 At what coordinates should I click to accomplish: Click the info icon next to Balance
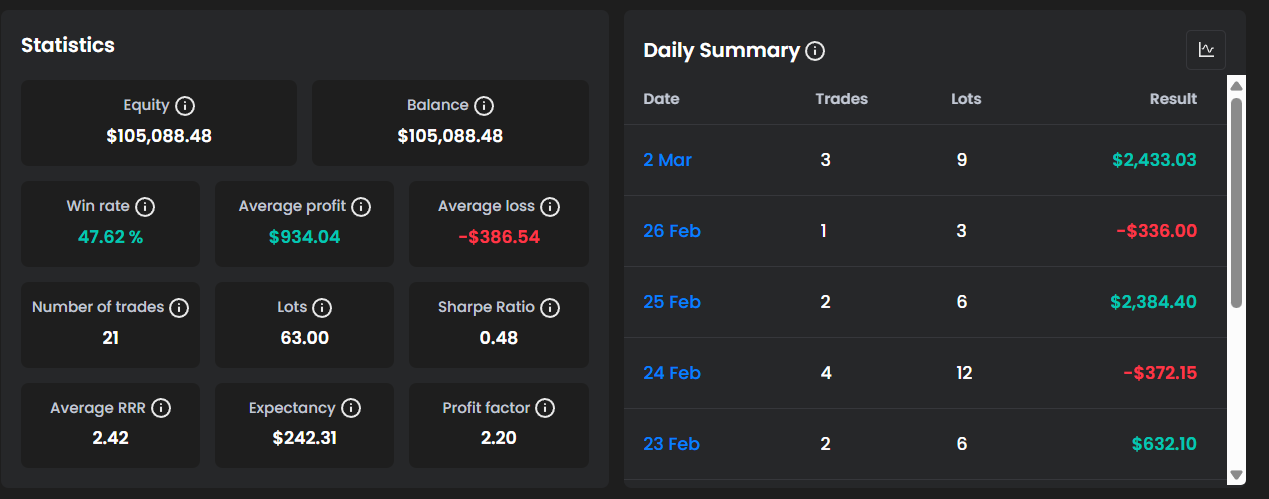coord(484,105)
